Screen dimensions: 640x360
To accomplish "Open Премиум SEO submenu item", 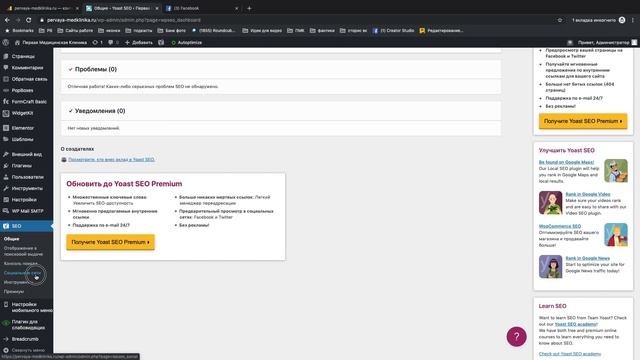I will tap(14, 291).
